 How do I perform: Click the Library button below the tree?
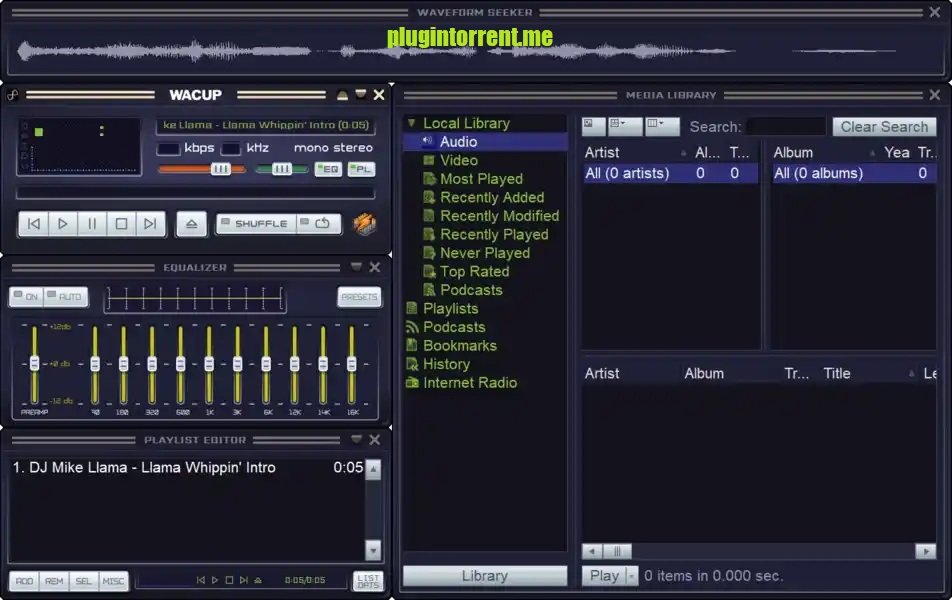(x=484, y=576)
